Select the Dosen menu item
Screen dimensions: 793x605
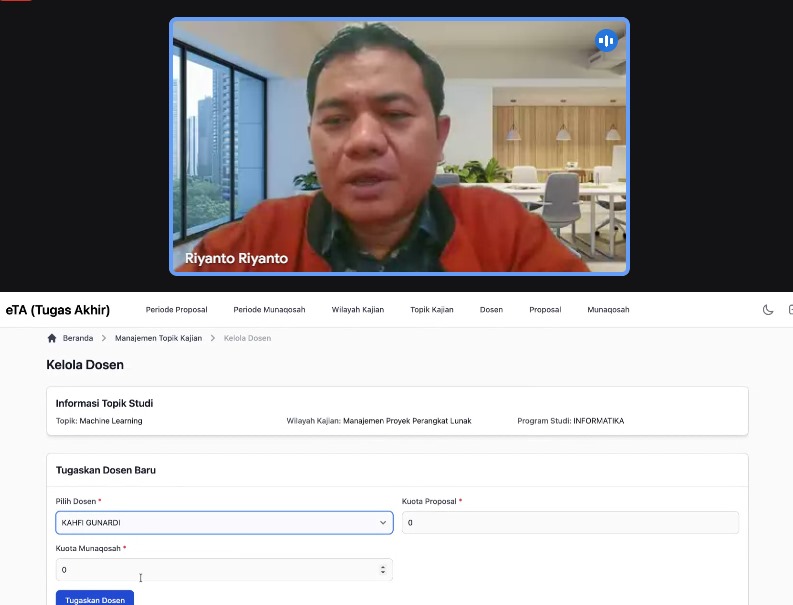(491, 310)
